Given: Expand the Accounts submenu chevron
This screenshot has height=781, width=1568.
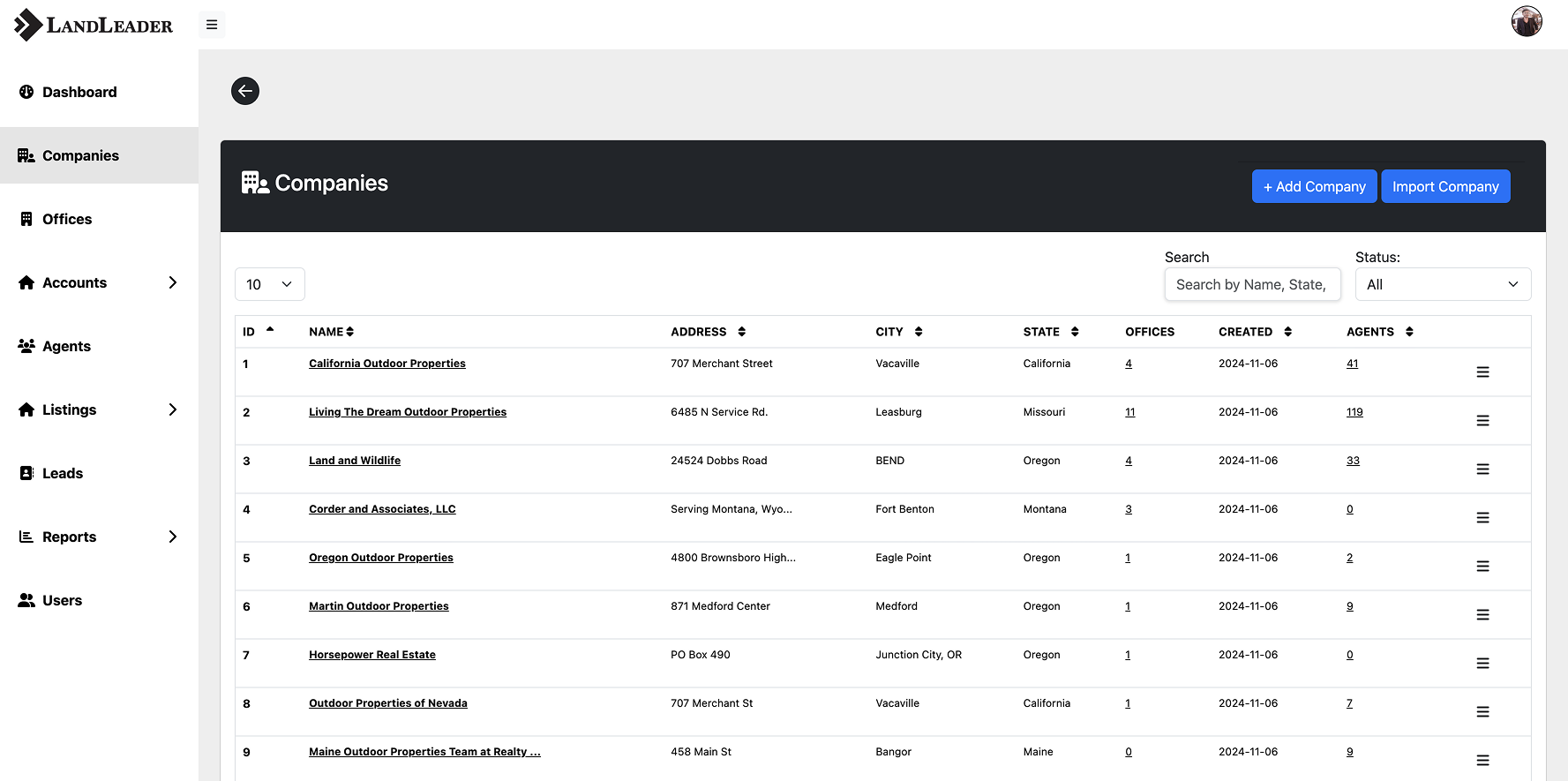Looking at the screenshot, I should point(173,282).
